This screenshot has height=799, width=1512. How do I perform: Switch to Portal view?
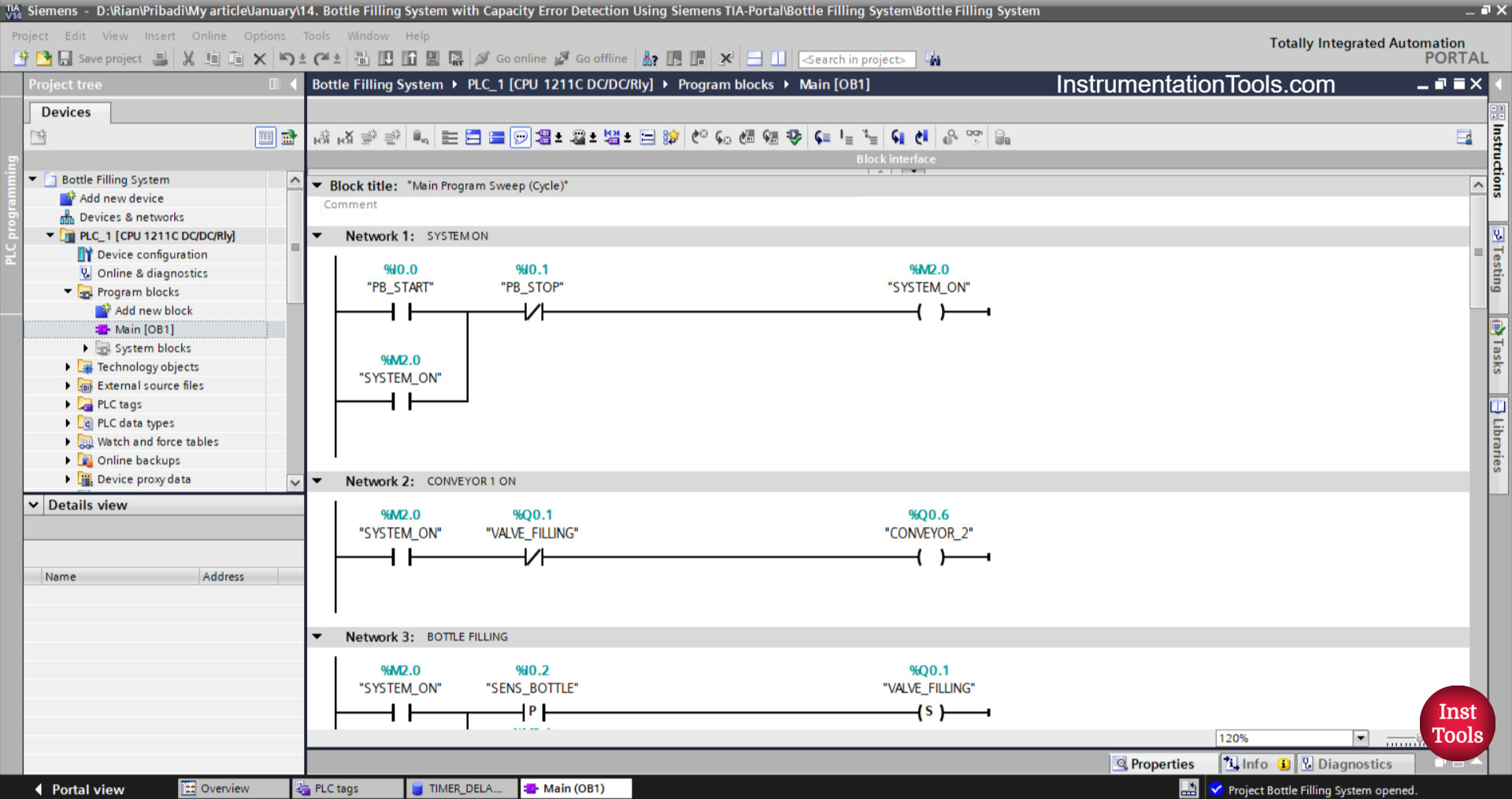click(x=79, y=789)
